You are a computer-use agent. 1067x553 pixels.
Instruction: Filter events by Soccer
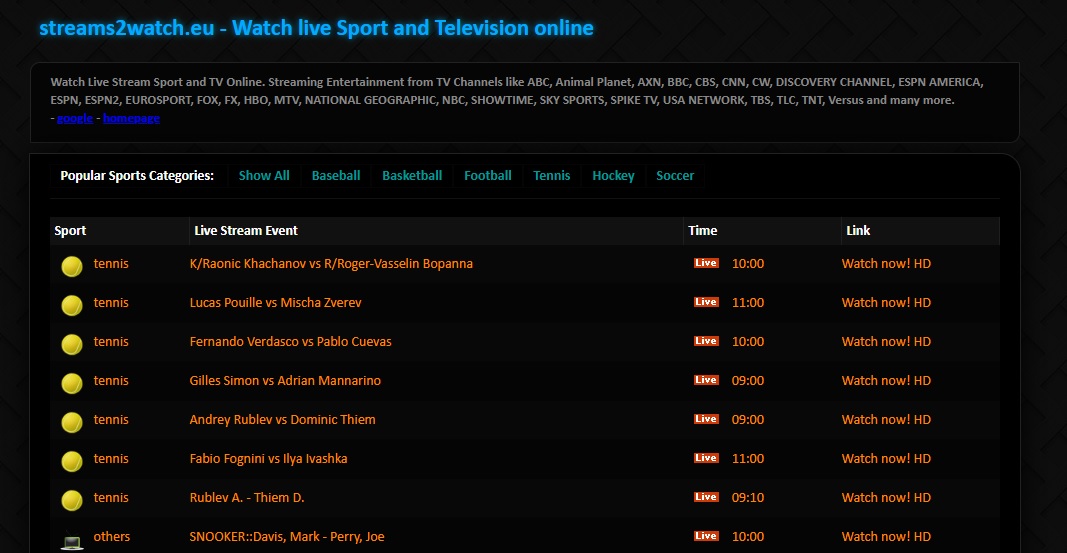tap(675, 175)
